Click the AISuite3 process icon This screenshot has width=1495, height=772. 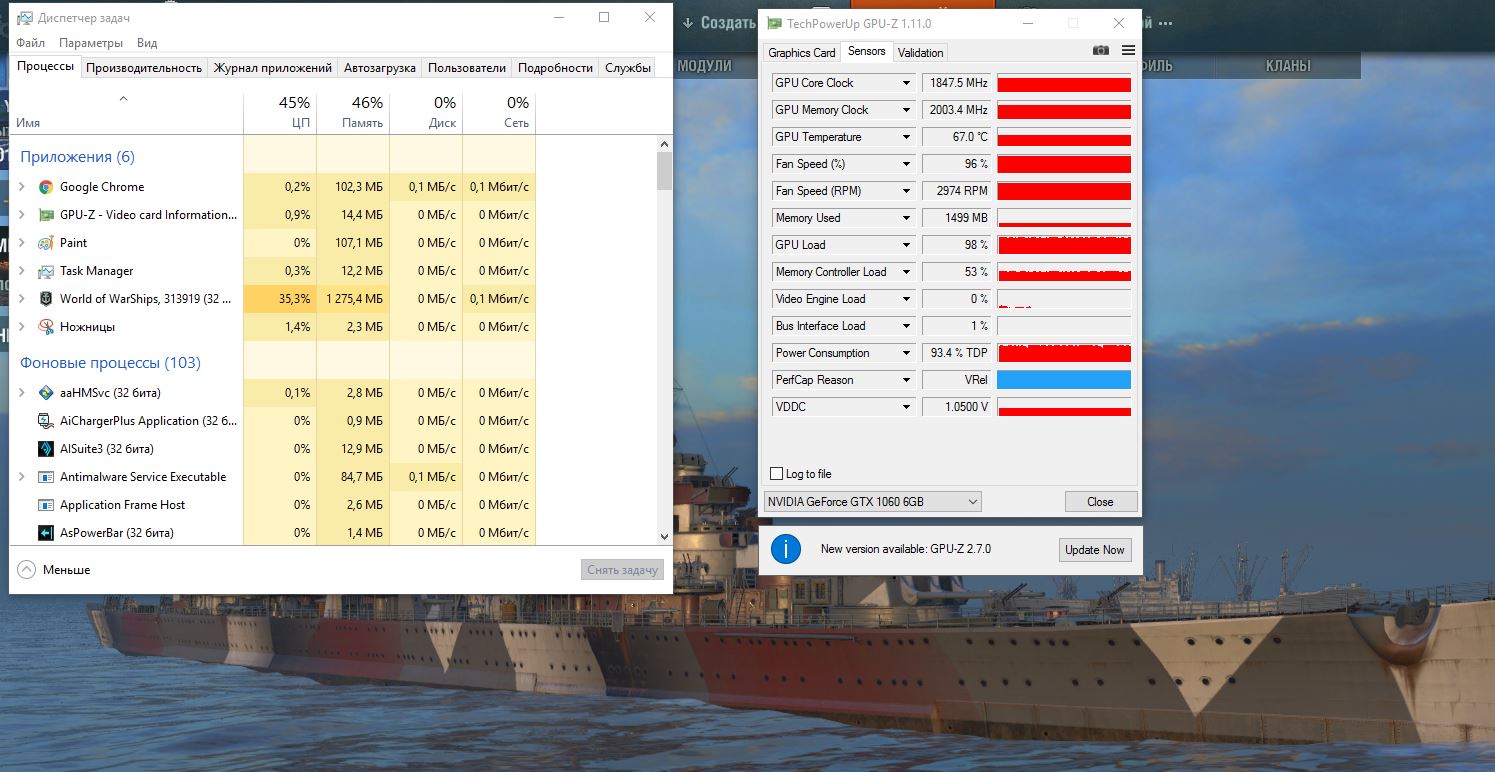click(x=45, y=449)
